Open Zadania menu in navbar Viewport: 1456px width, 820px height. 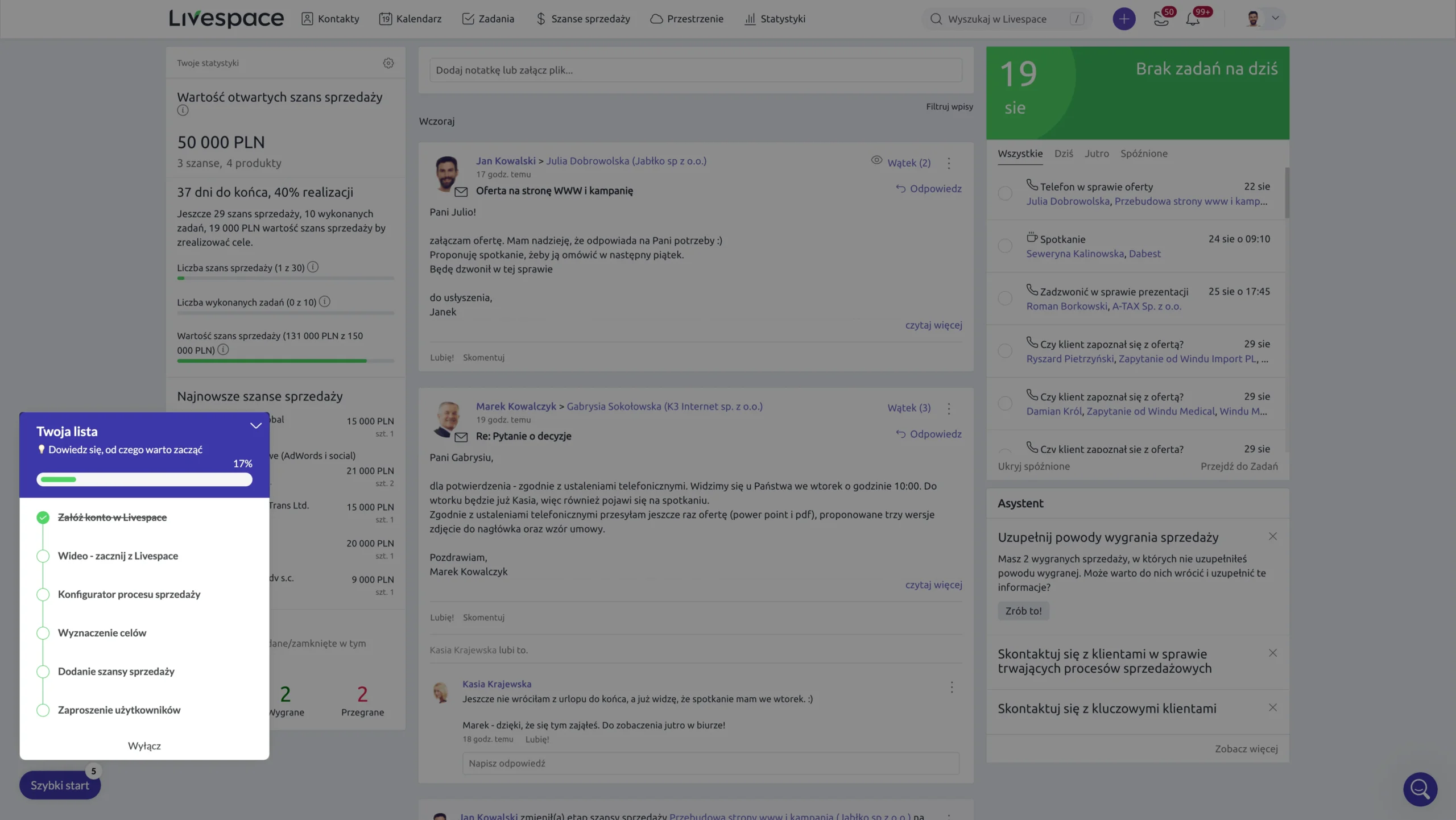[488, 19]
